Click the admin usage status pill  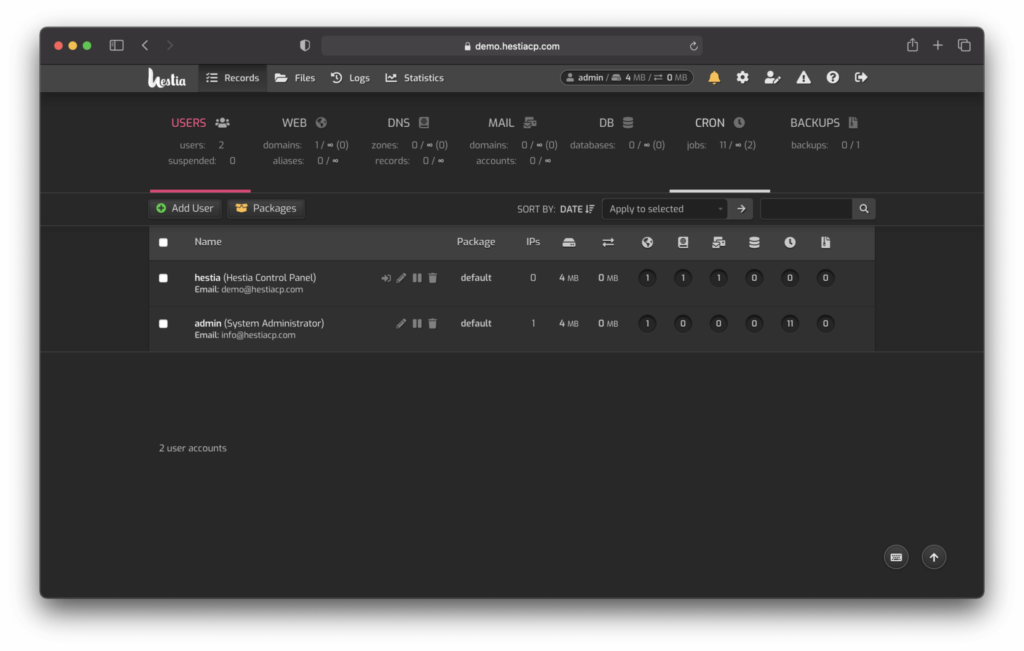pyautogui.click(x=627, y=78)
